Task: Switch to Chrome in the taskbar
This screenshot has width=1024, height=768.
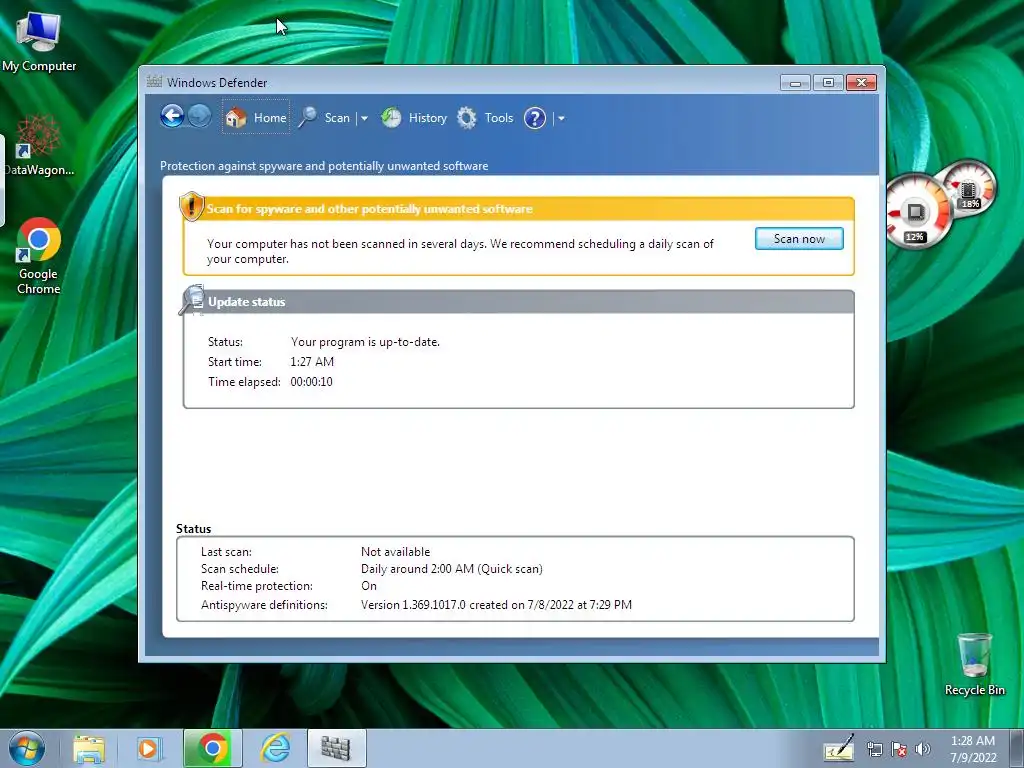Action: click(212, 748)
